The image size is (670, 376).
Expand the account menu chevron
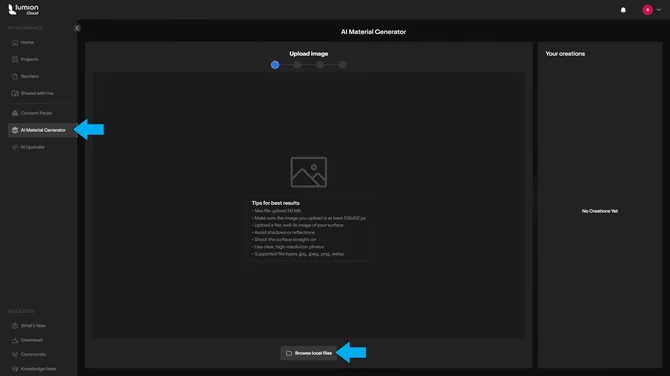pos(658,10)
